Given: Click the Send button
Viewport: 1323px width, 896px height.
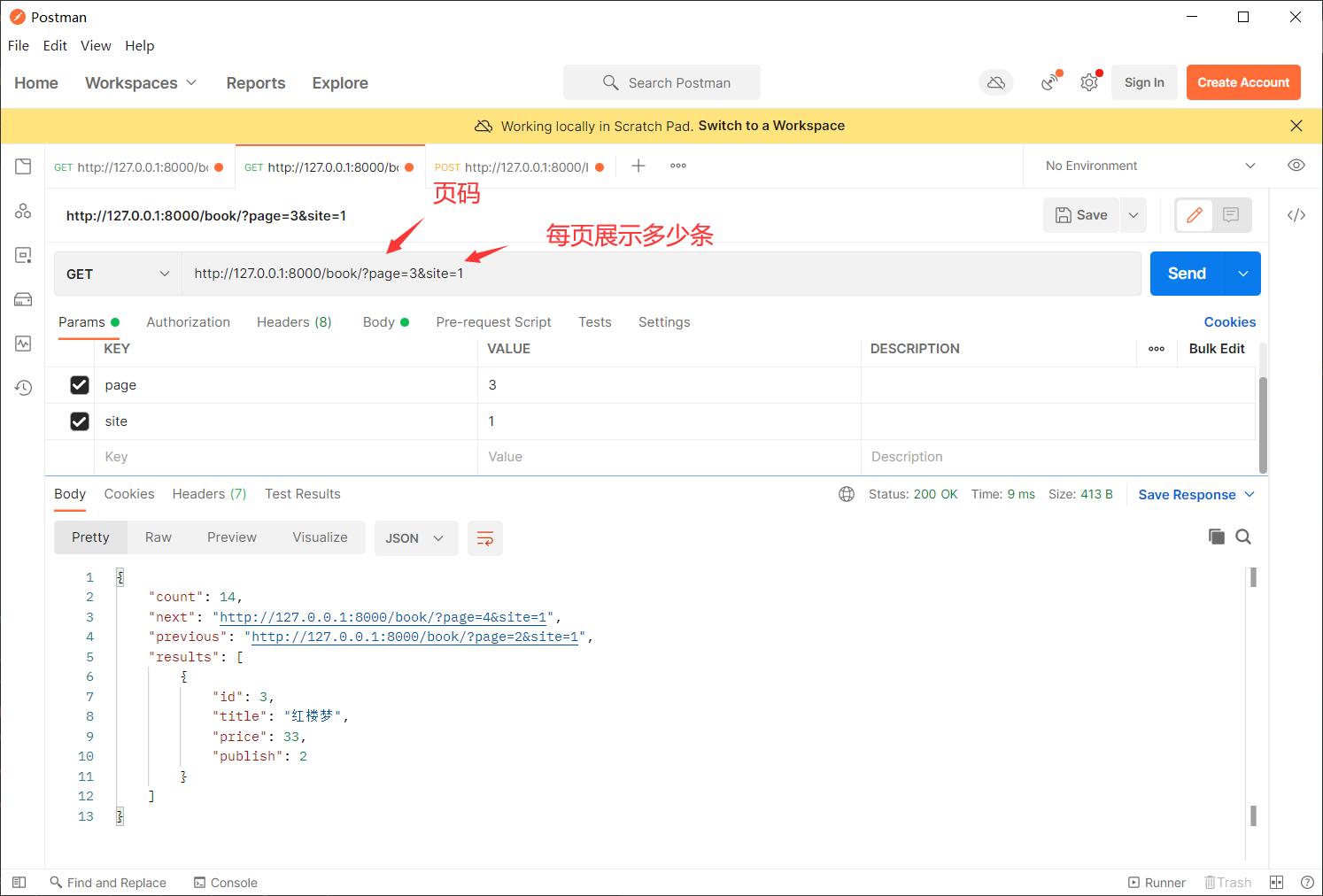Looking at the screenshot, I should (1187, 274).
